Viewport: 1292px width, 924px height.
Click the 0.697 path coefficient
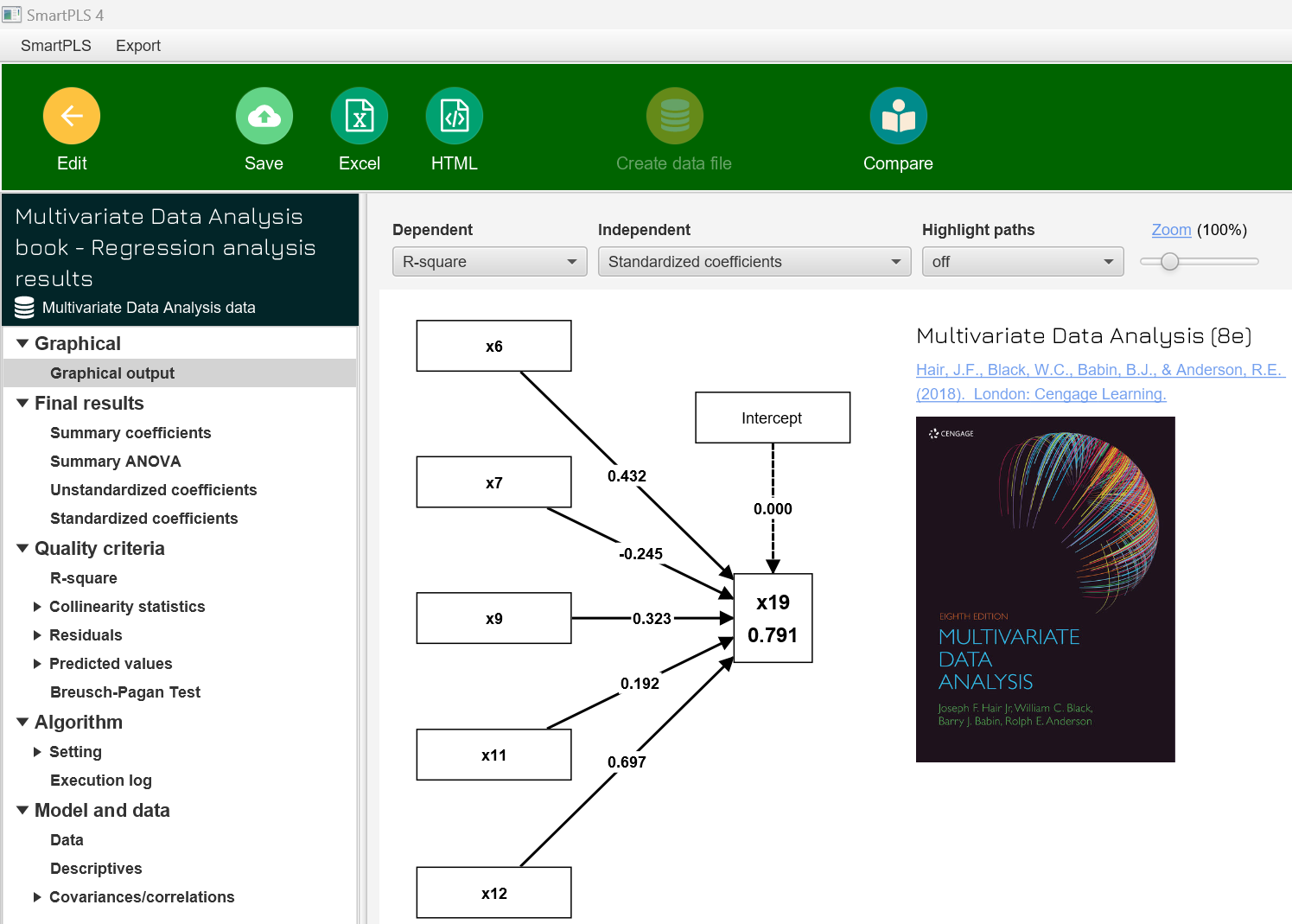(x=627, y=762)
